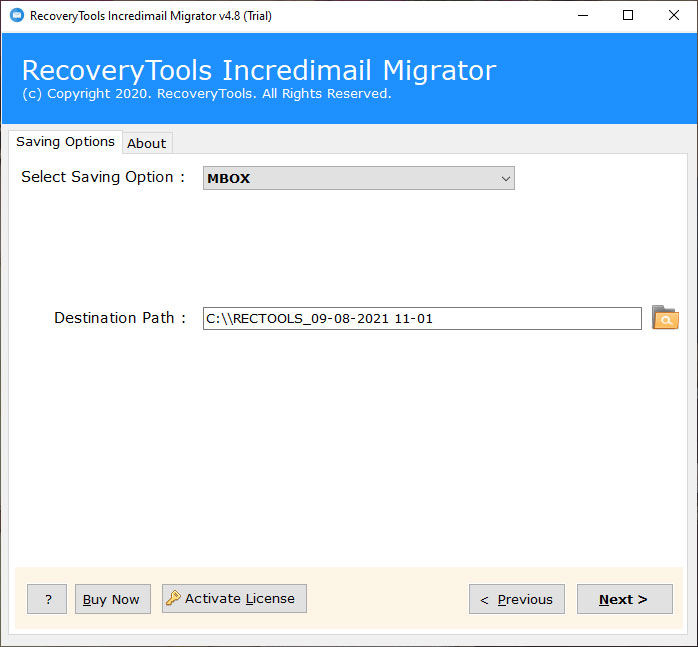Open help with the question mark button

coord(47,599)
